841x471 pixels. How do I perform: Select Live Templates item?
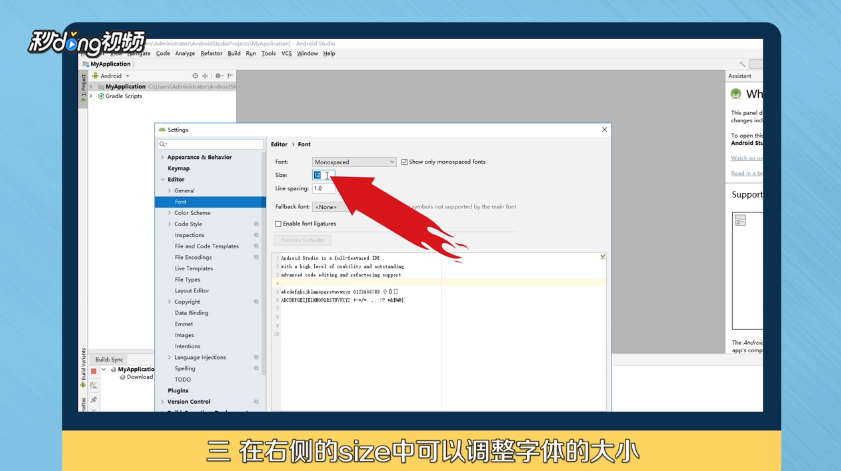[x=194, y=269]
